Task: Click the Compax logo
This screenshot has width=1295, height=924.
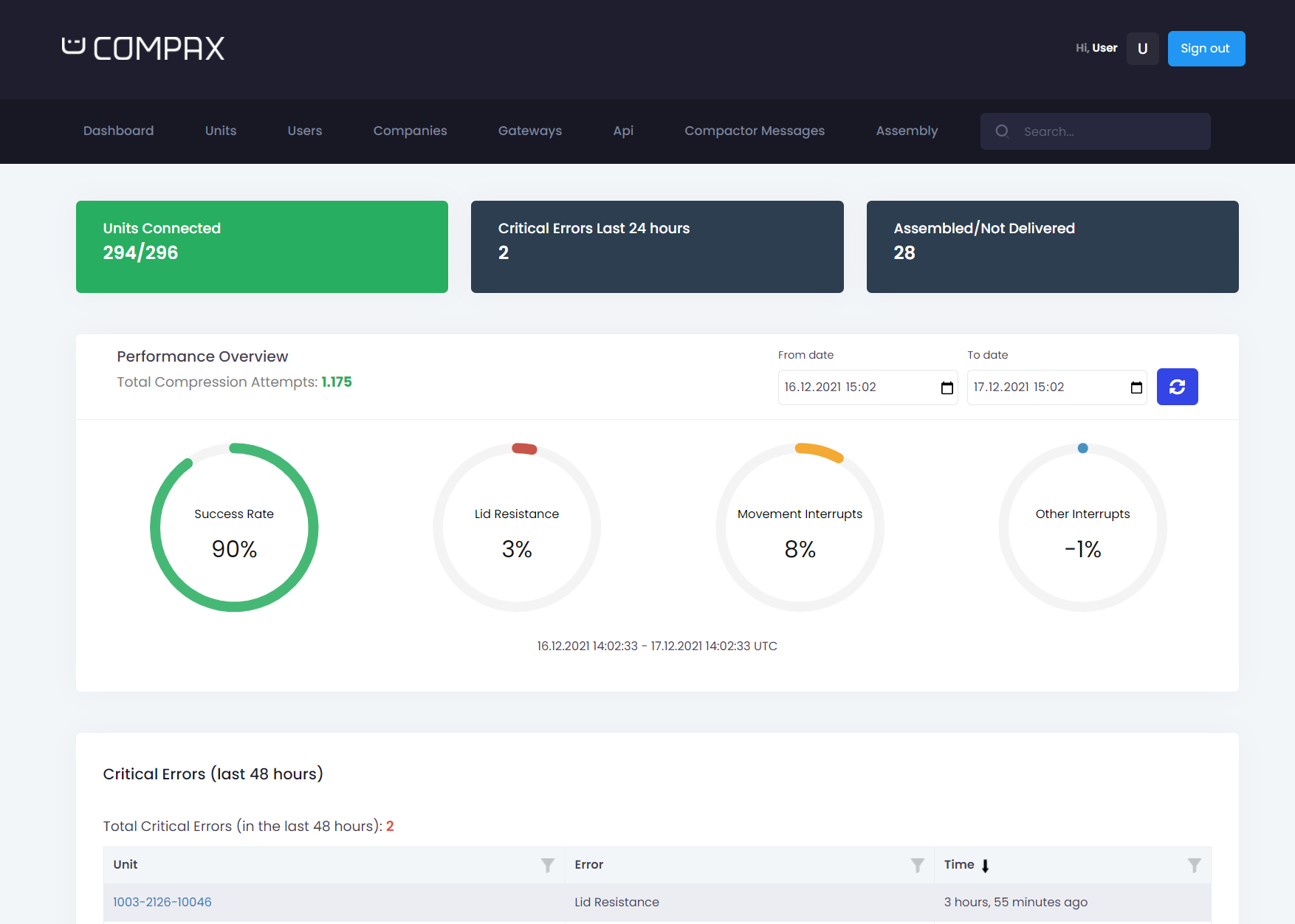Action: [143, 49]
